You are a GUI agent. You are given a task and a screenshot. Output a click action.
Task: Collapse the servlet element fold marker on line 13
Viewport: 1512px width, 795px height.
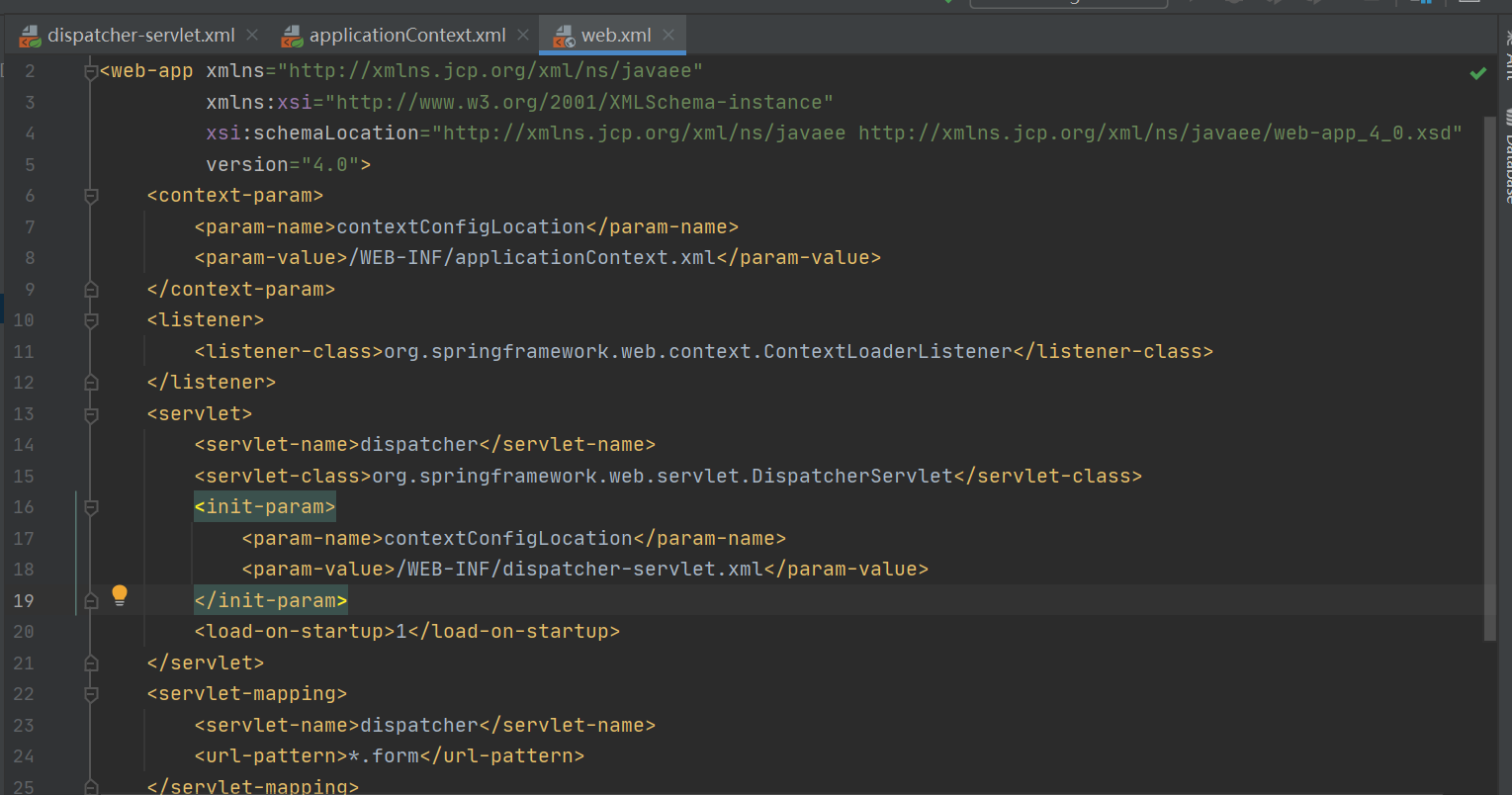point(90,415)
